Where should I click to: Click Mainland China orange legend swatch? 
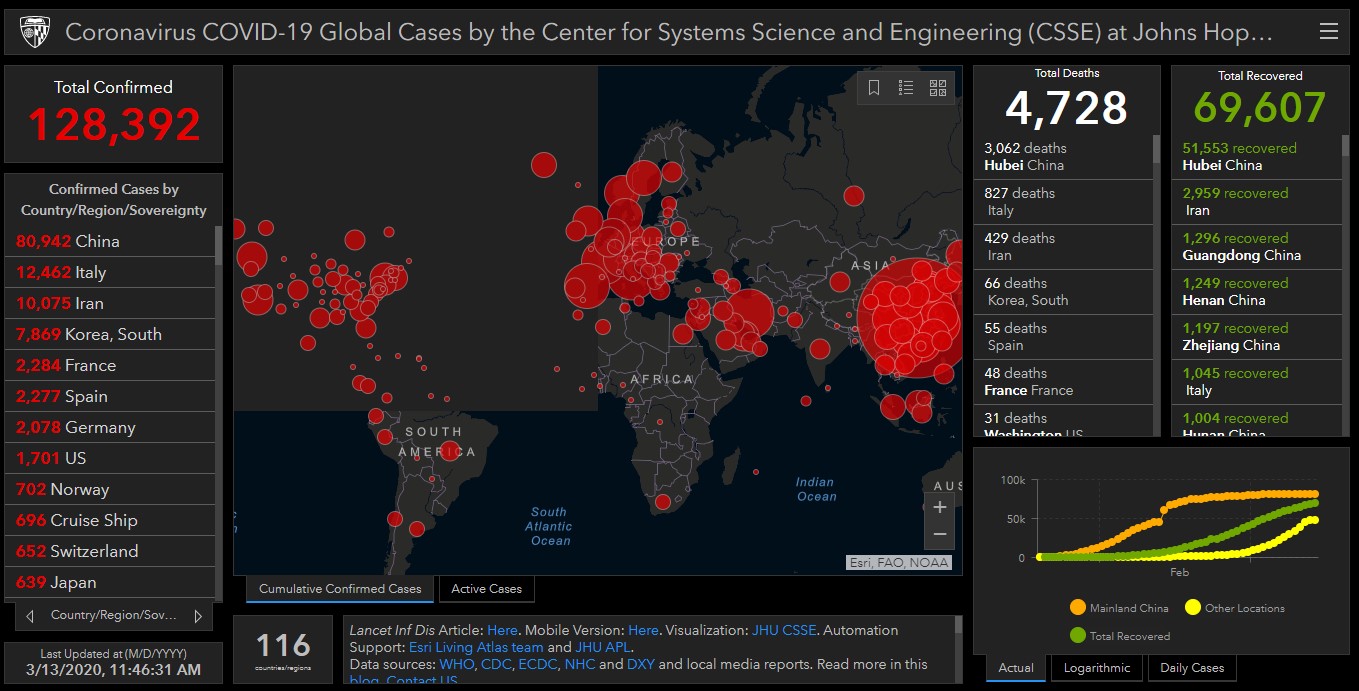(1077, 607)
